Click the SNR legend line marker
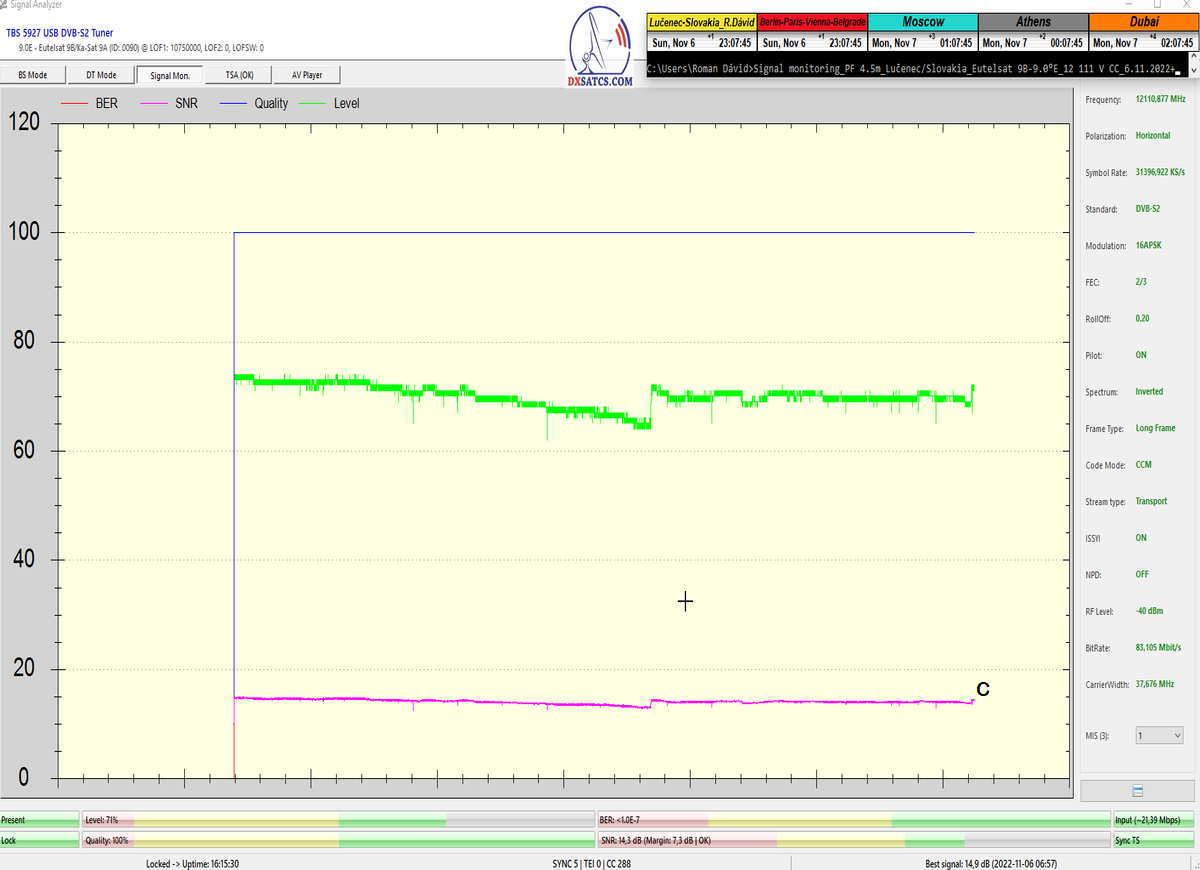The height and width of the screenshot is (870, 1200). pyautogui.click(x=154, y=104)
